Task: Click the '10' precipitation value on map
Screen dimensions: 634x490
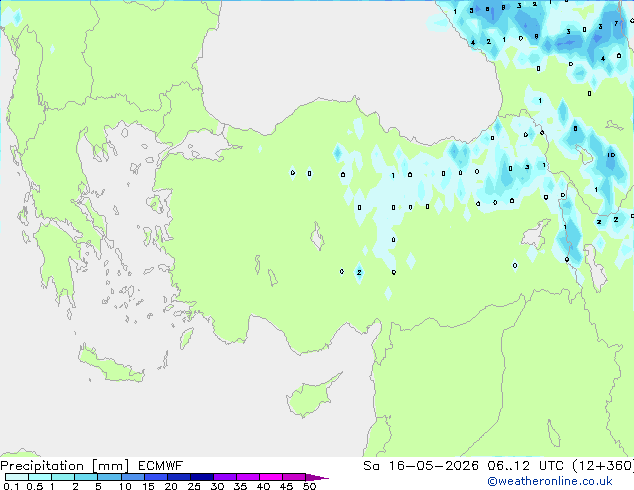Action: click(x=611, y=155)
